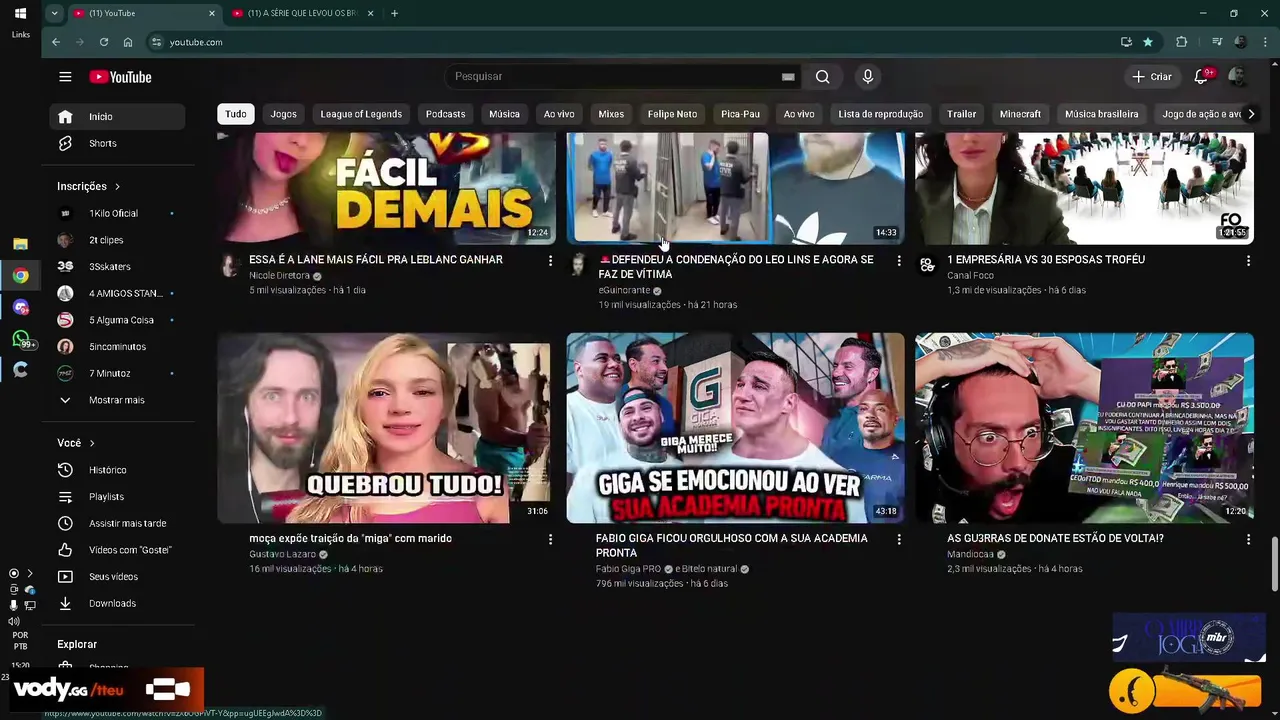This screenshot has height=720, width=1280.
Task: Open 1Kilo Oficial channel
Action: point(118,213)
